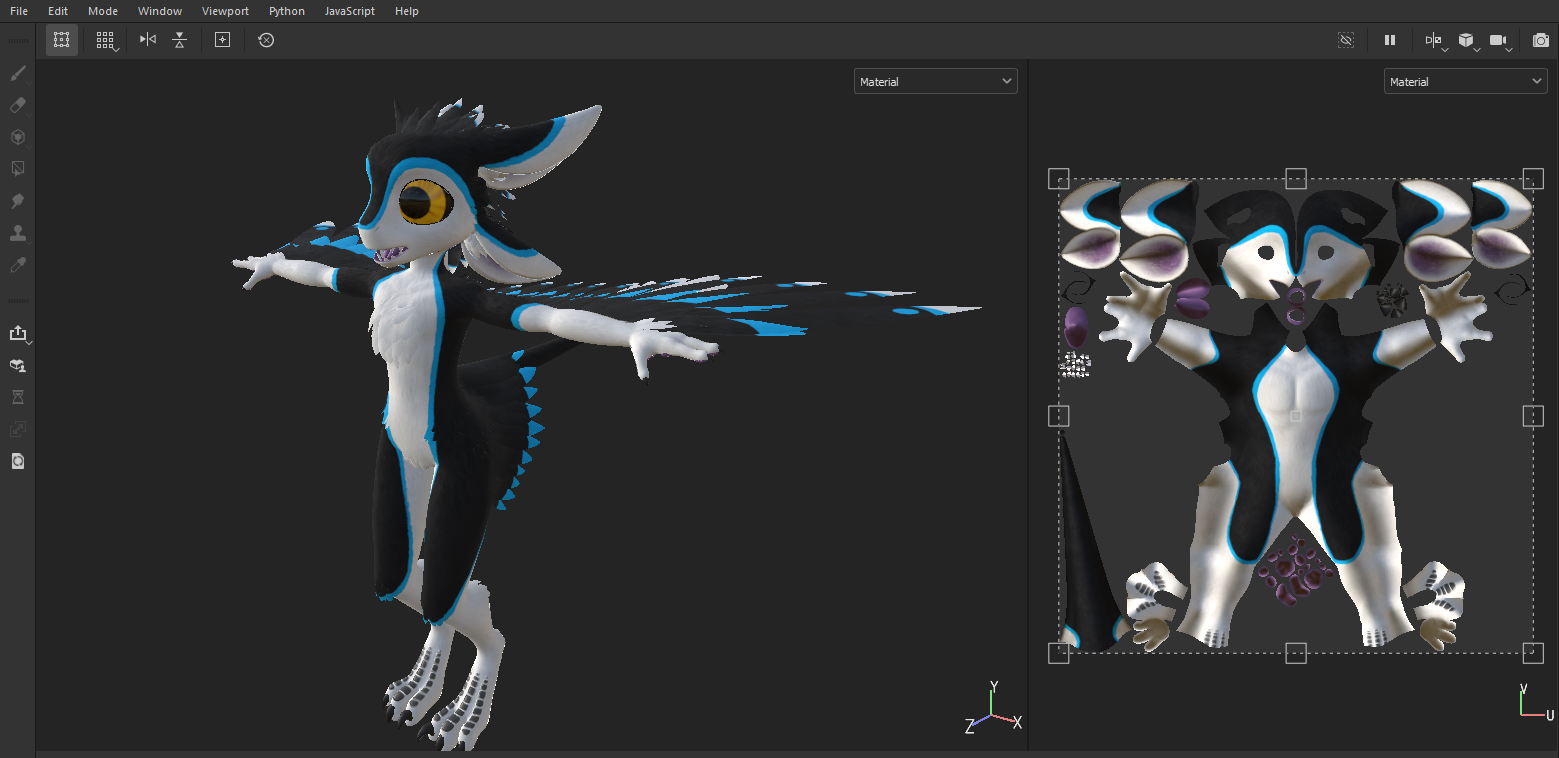The width and height of the screenshot is (1559, 758).
Task: Open the Viewport menu
Action: point(225,11)
